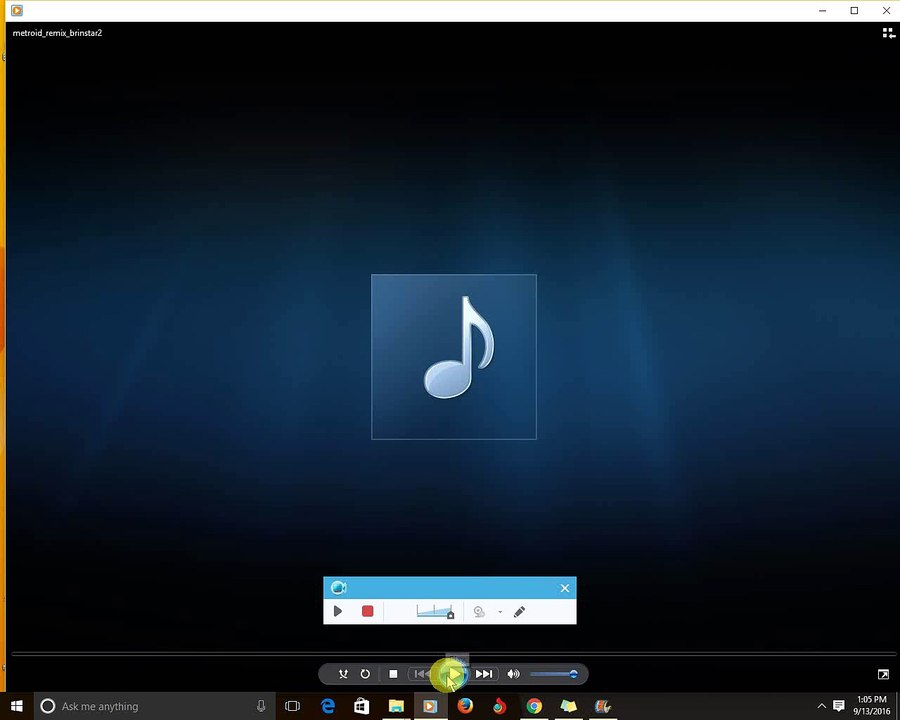Select the pencil annotate tool
The image size is (900, 720).
[x=519, y=611]
